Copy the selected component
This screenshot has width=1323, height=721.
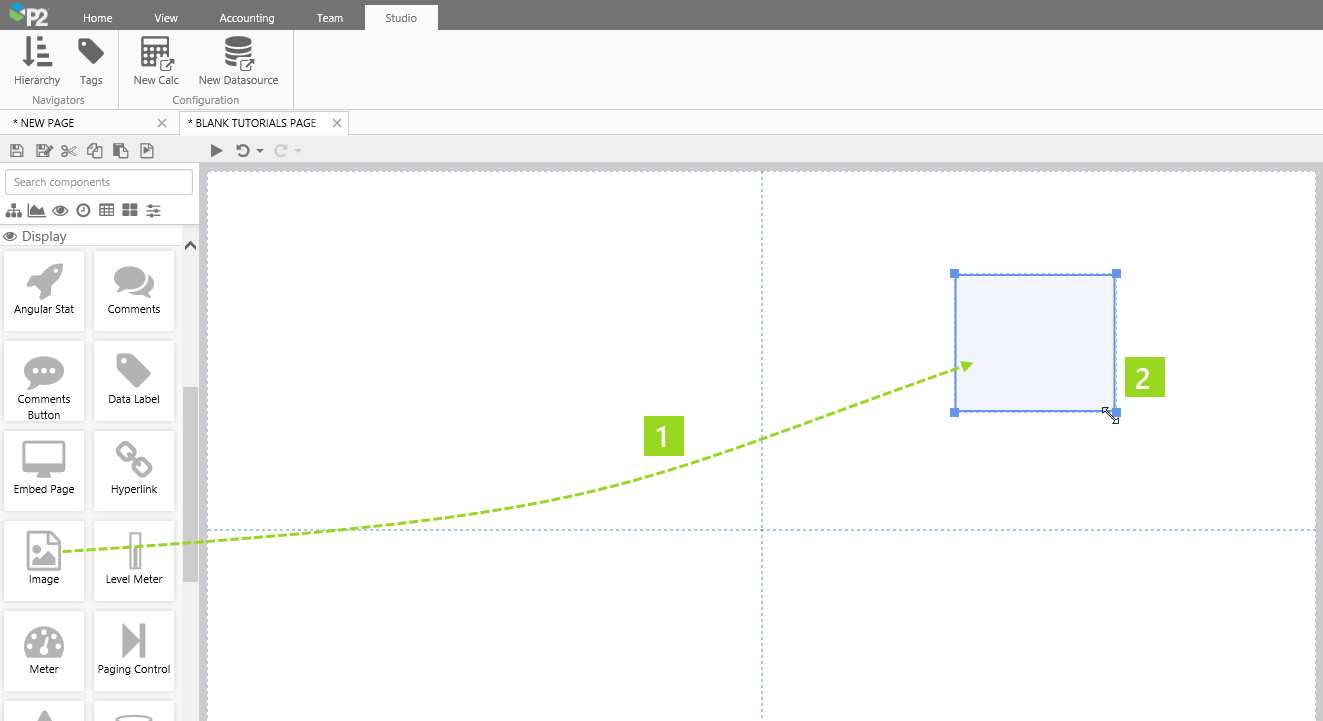[x=95, y=151]
